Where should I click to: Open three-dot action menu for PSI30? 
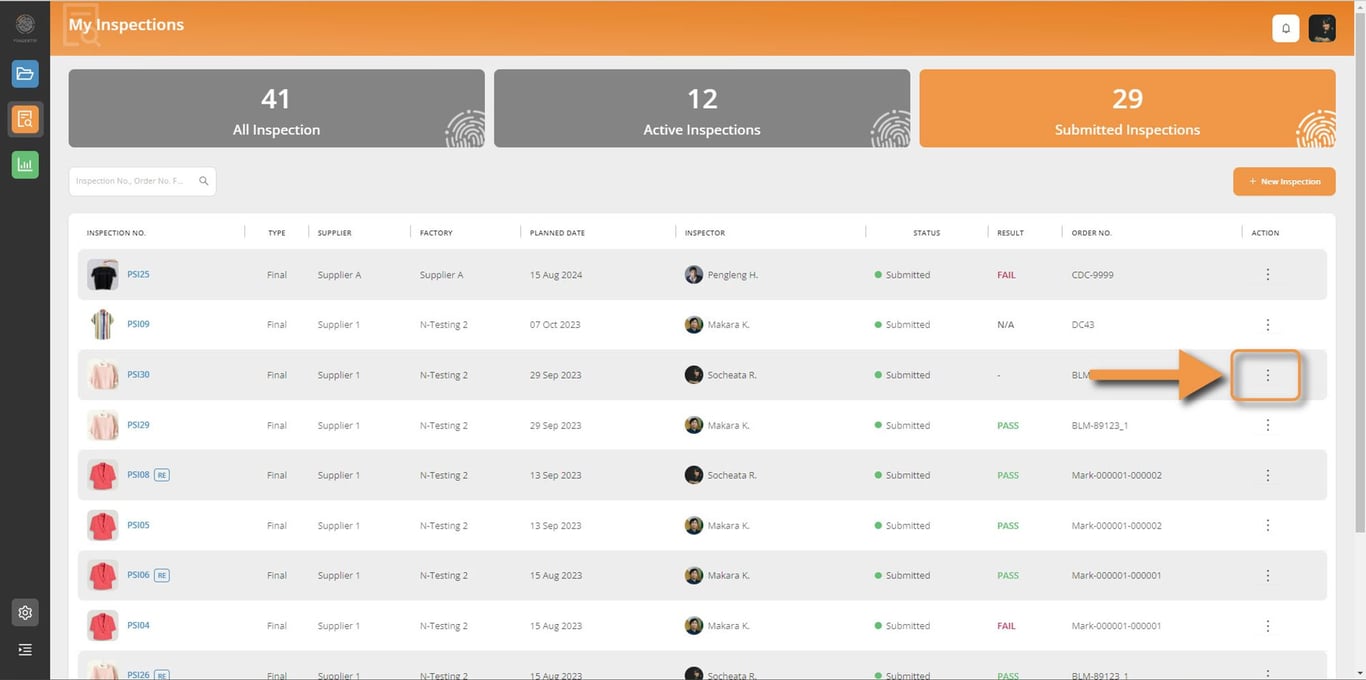(1268, 375)
